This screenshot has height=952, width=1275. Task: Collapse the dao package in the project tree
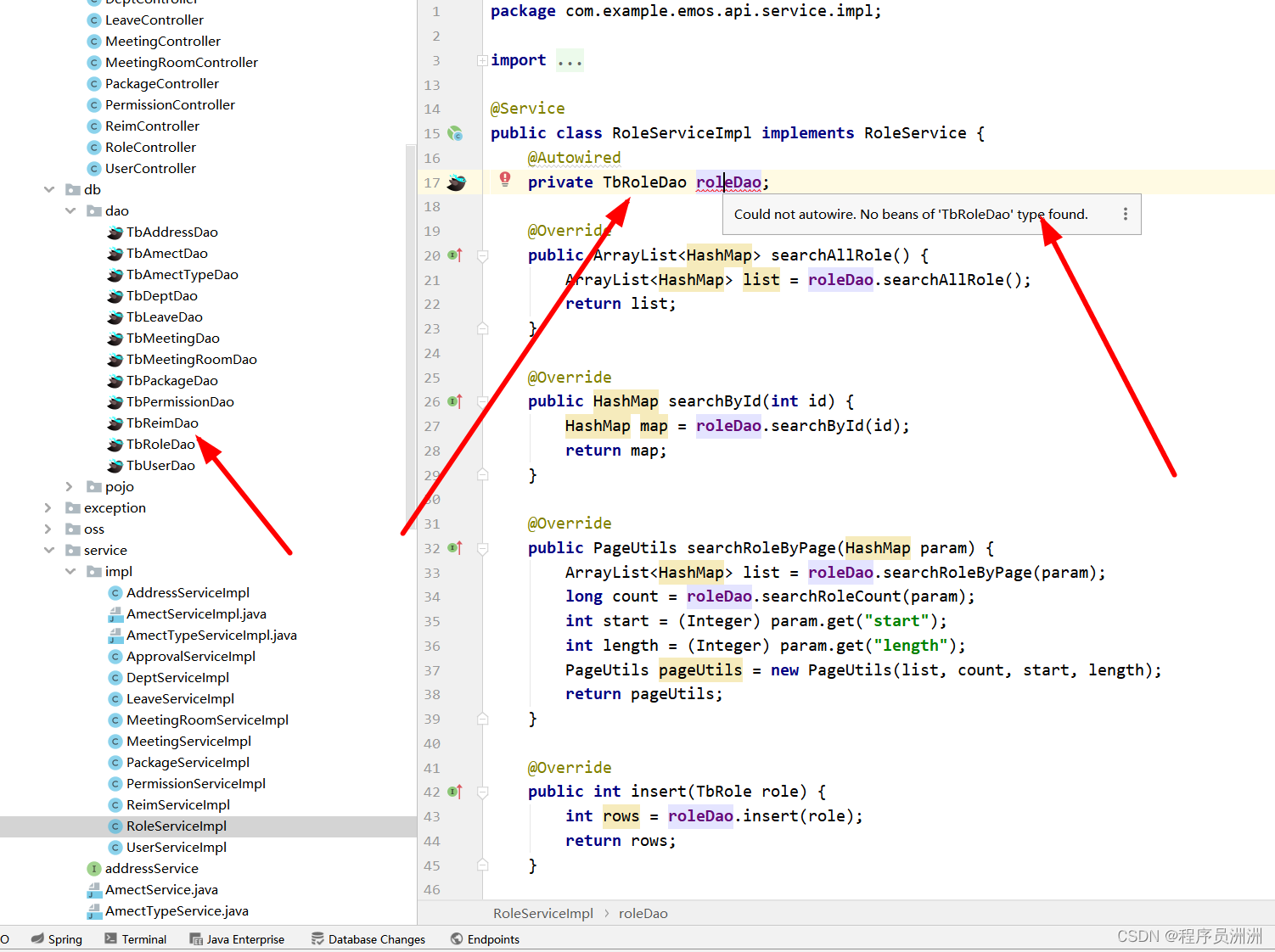70,210
